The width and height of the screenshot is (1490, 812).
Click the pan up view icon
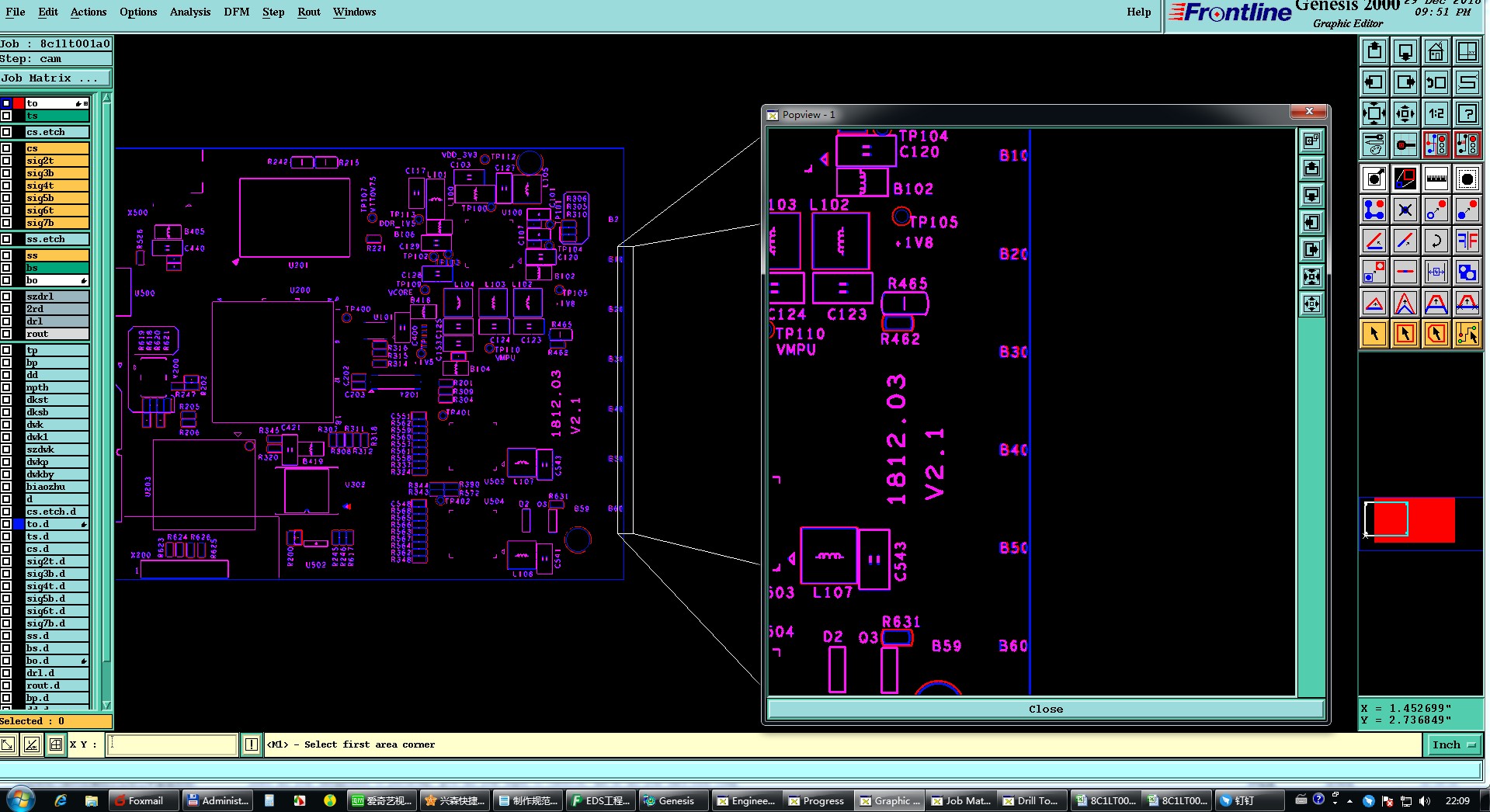click(1374, 51)
